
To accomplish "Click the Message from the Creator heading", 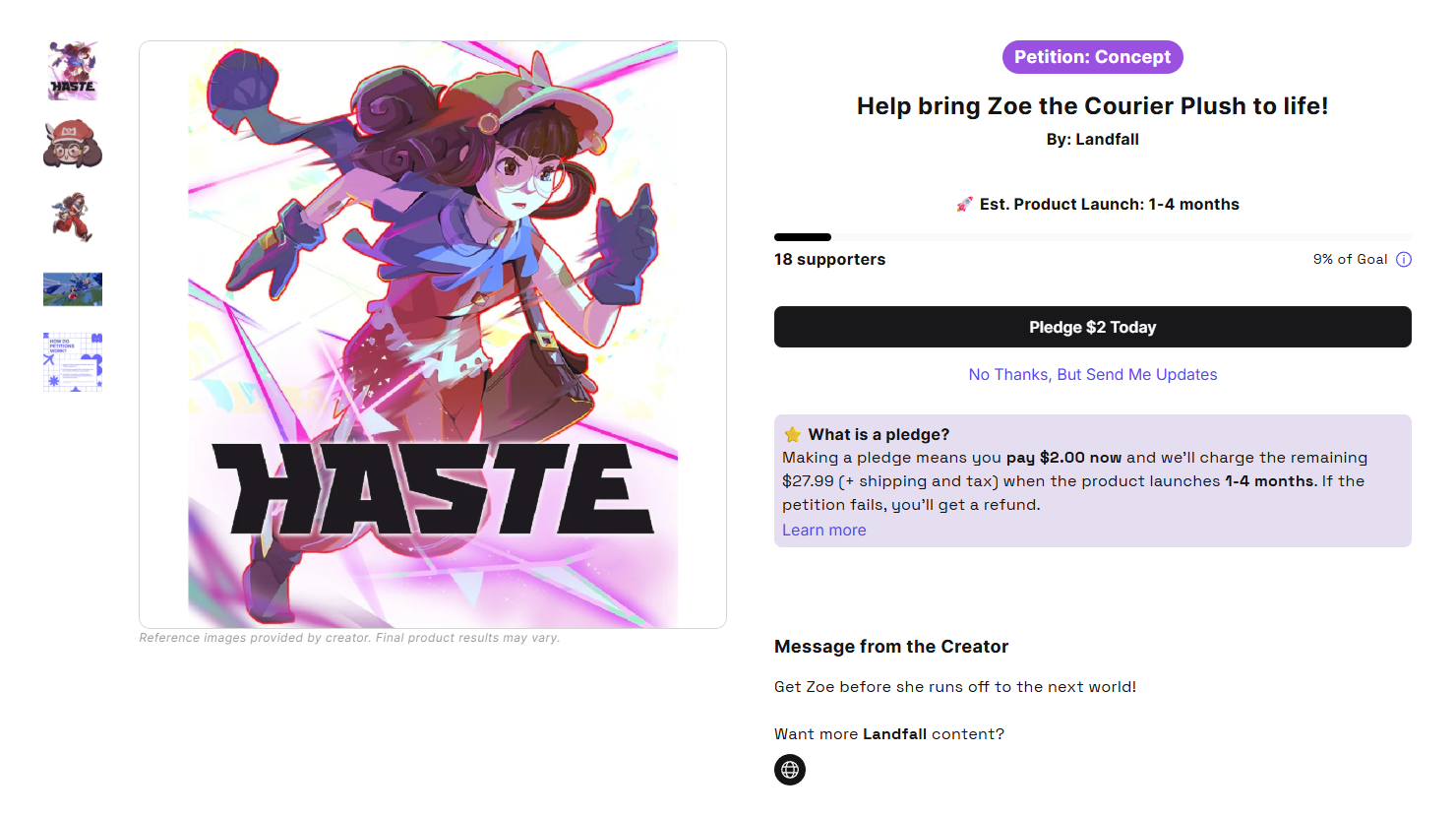I will click(x=890, y=647).
